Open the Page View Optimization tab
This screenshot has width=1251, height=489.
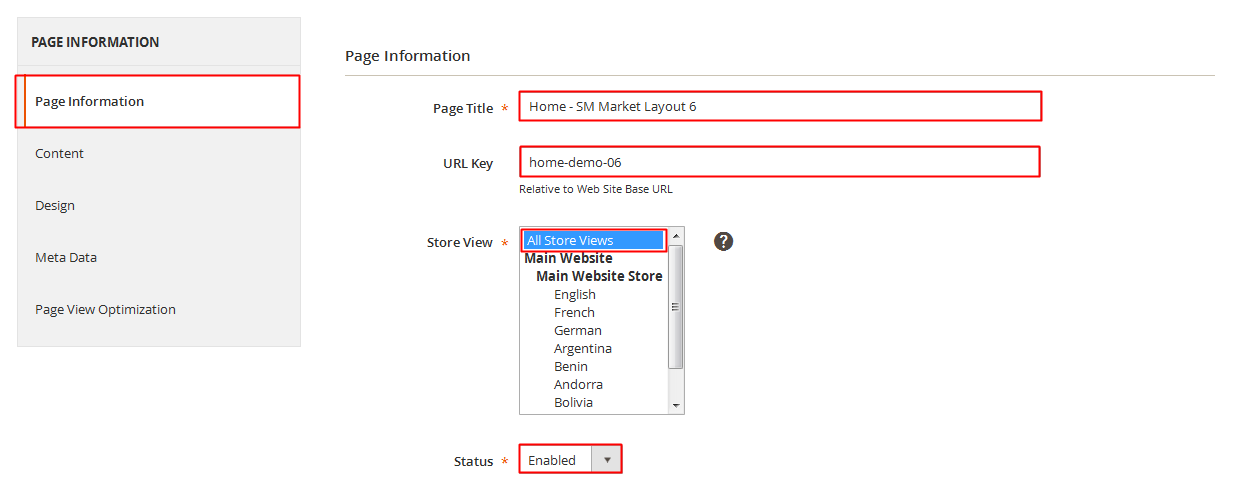click(158, 309)
